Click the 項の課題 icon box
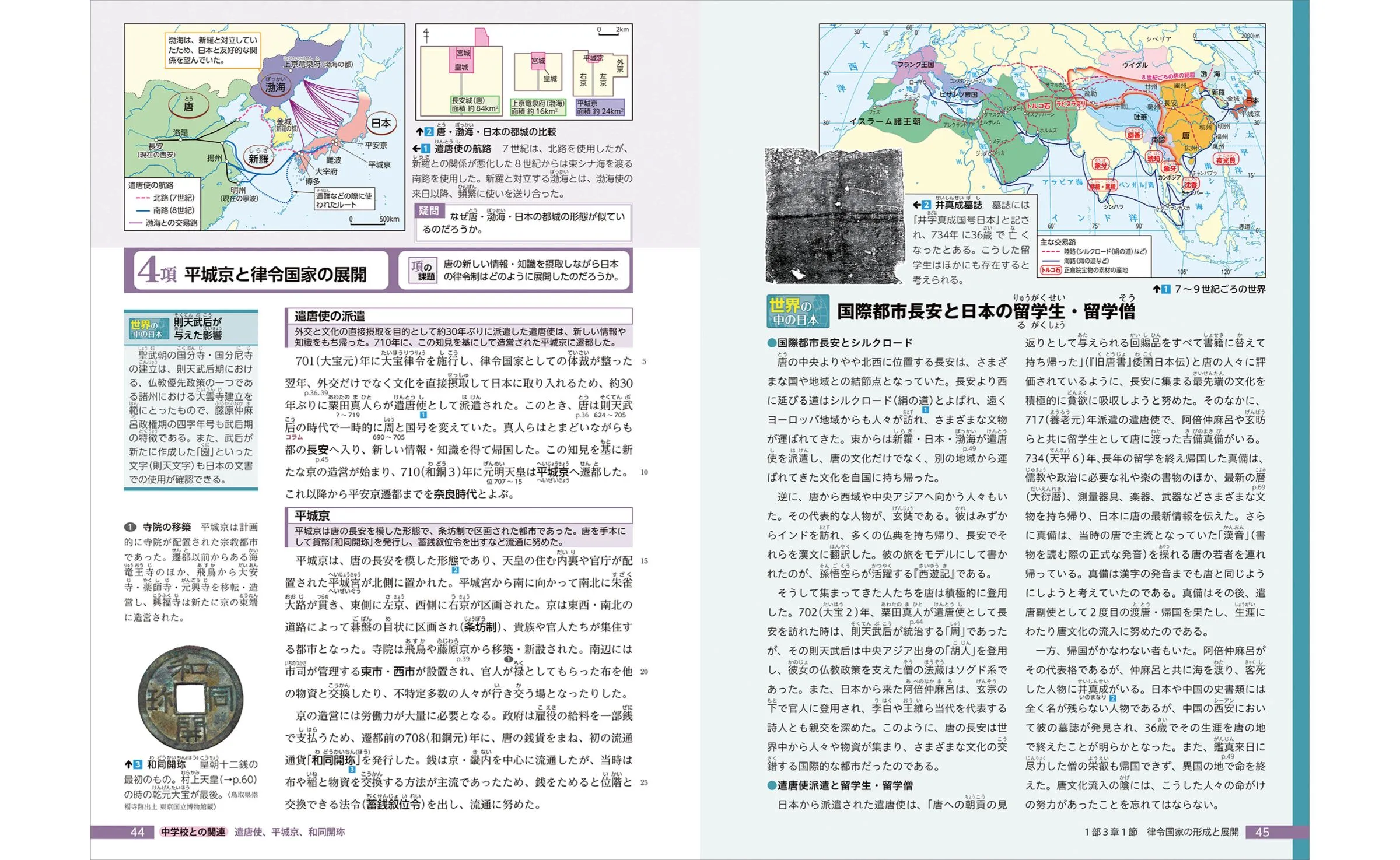 (x=423, y=271)
